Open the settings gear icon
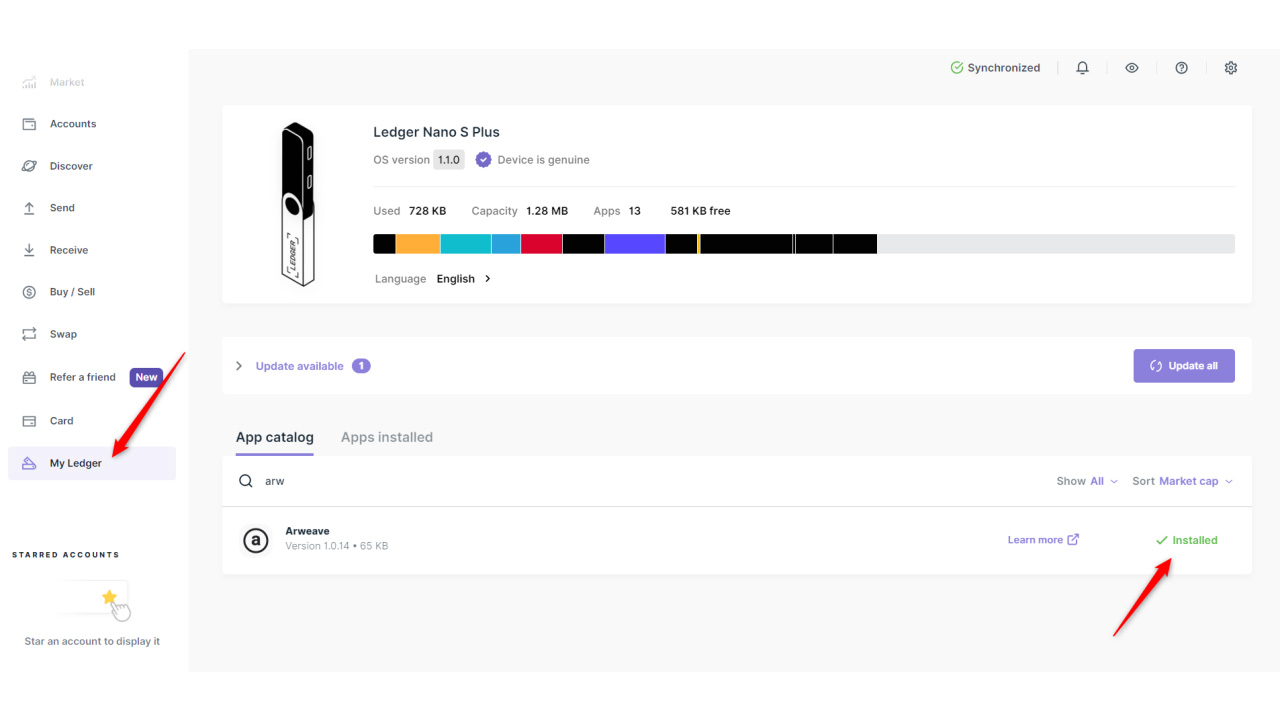 click(1231, 68)
